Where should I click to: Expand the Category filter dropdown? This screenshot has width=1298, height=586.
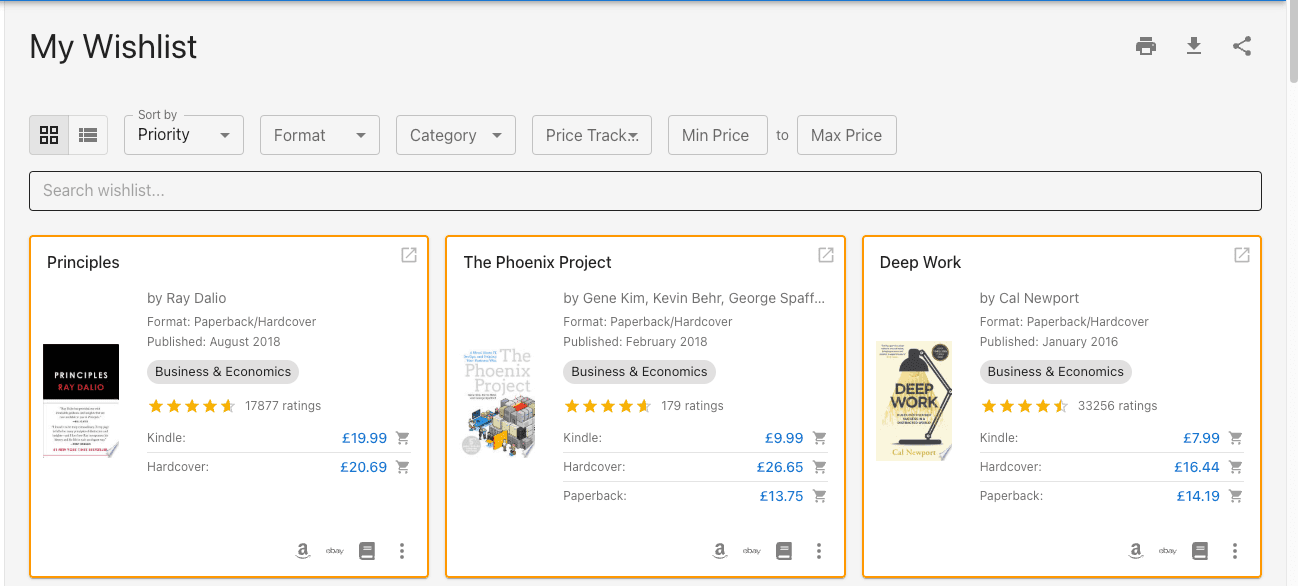click(456, 135)
